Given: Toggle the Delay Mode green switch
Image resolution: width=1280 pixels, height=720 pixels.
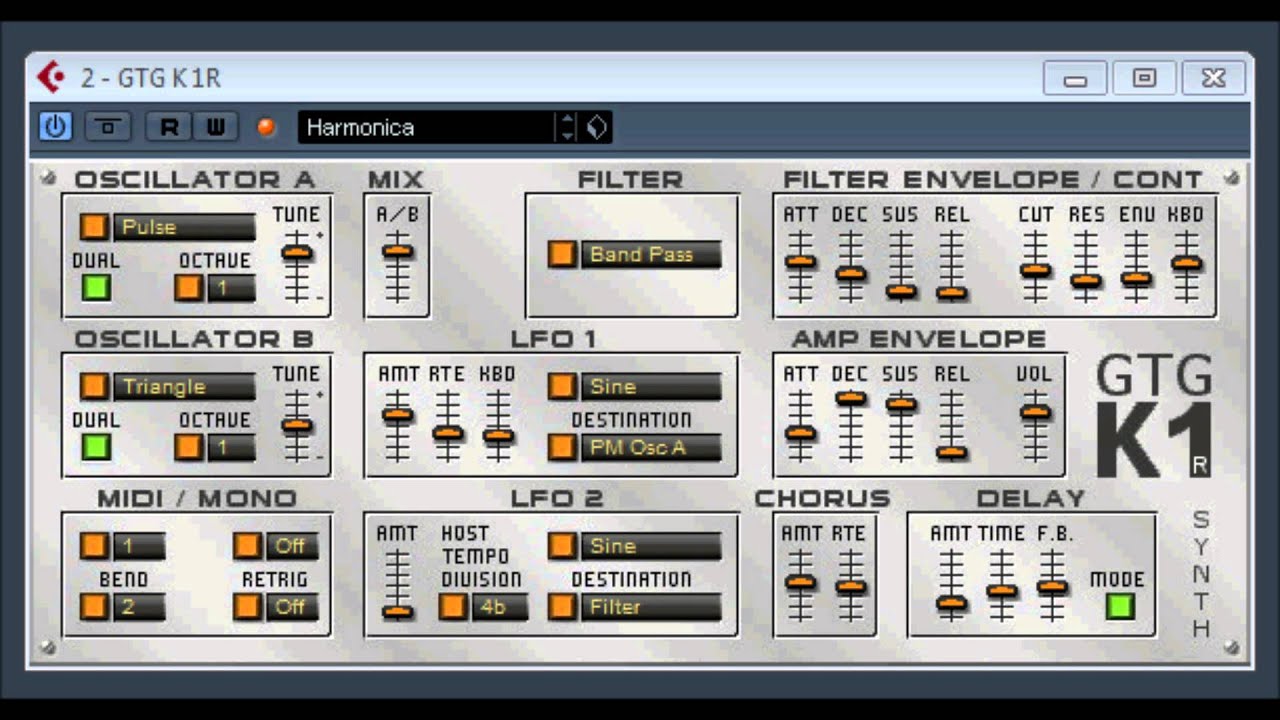Looking at the screenshot, I should (1120, 606).
